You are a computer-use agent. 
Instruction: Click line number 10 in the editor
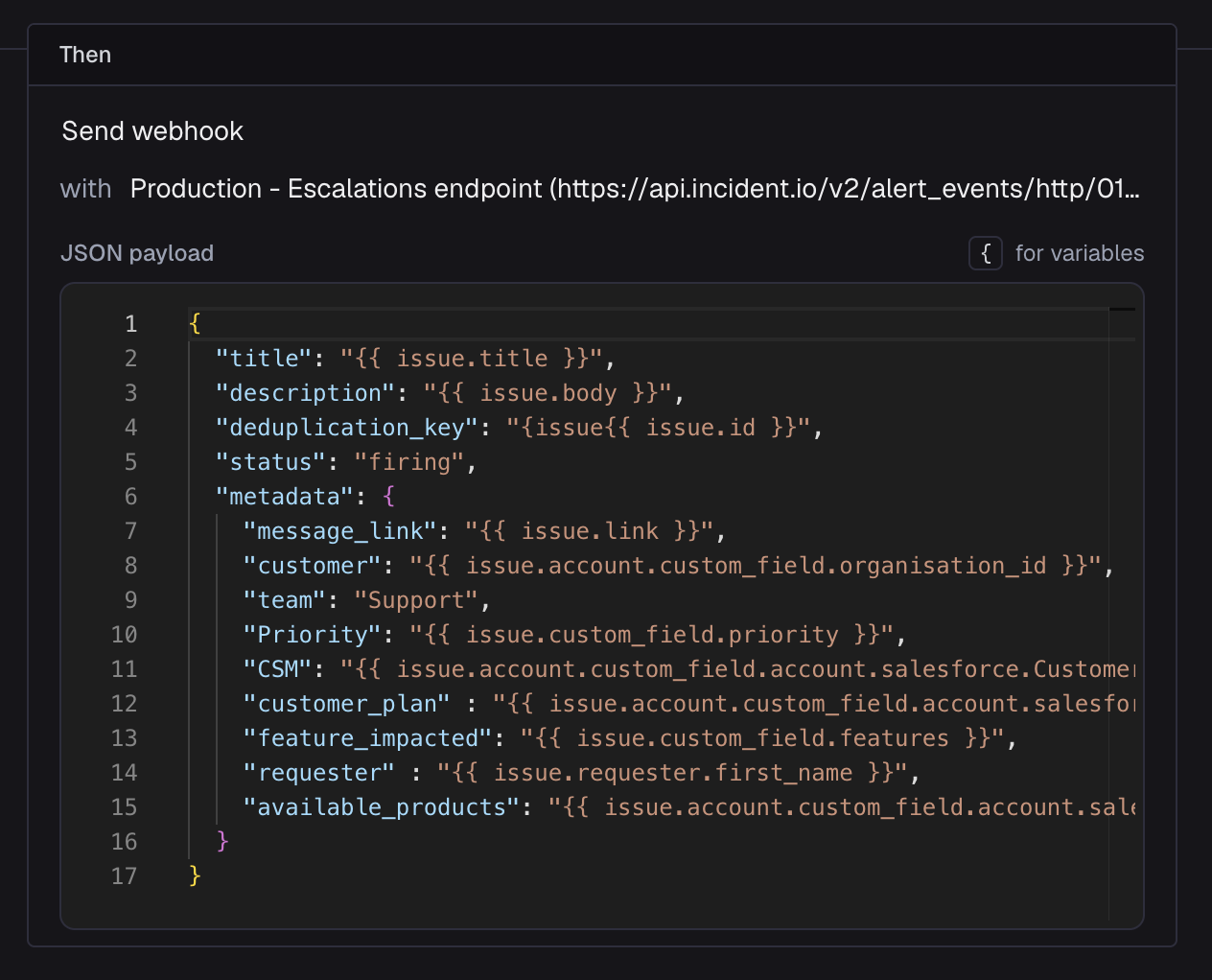pos(124,634)
